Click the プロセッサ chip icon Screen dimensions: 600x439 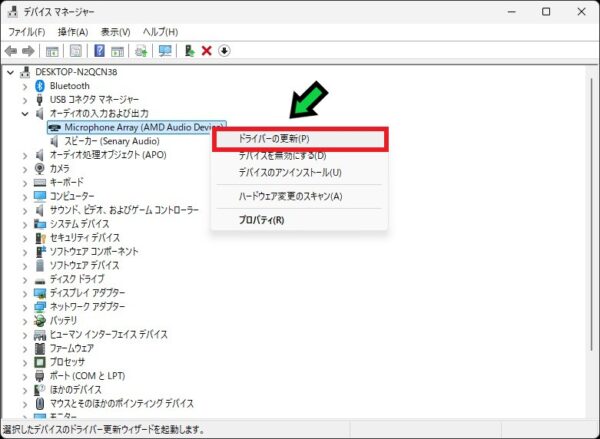click(x=40, y=362)
